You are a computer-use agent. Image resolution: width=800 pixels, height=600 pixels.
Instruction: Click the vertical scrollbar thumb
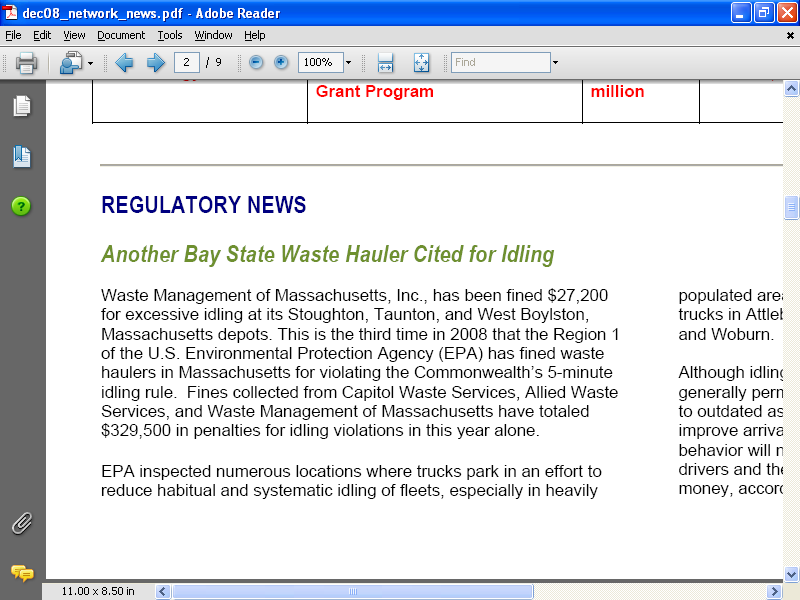click(791, 207)
